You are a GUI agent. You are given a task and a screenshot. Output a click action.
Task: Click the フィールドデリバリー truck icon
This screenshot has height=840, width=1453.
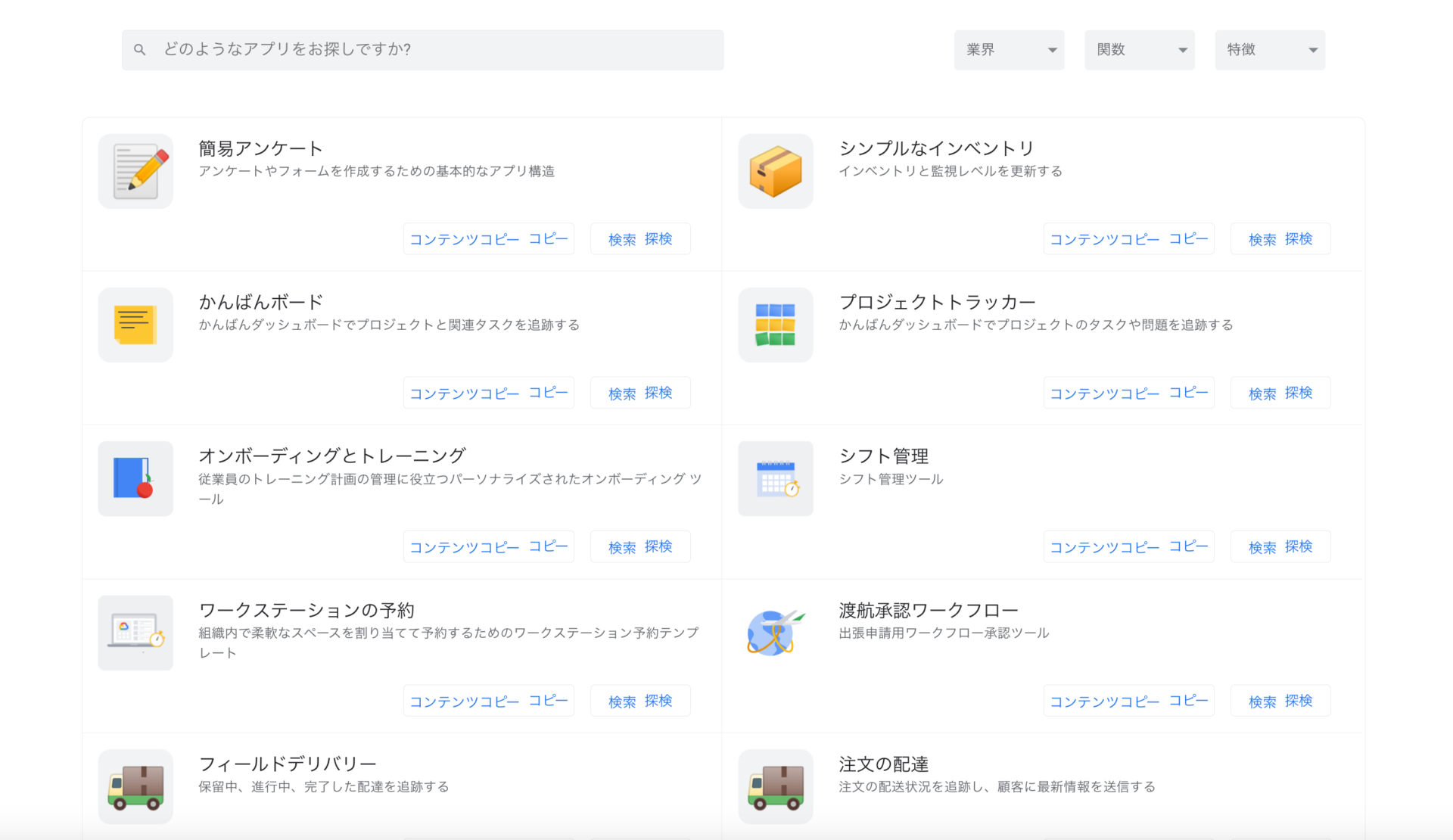(x=135, y=786)
